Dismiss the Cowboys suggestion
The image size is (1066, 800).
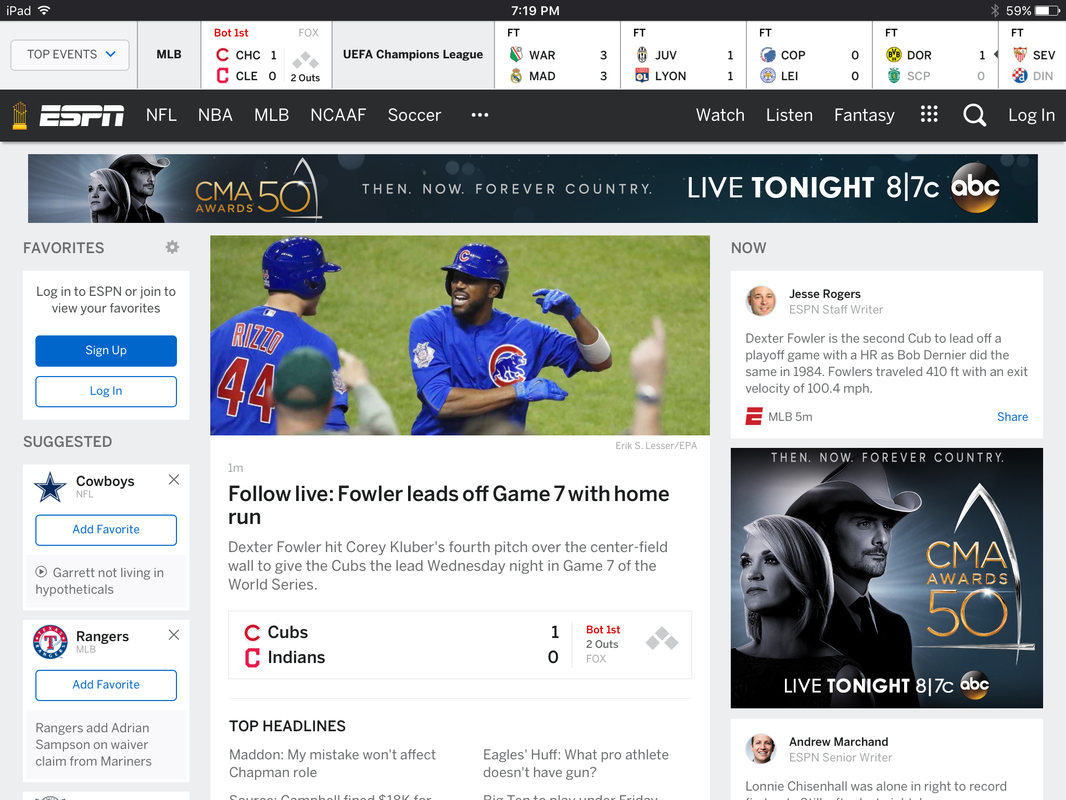174,480
